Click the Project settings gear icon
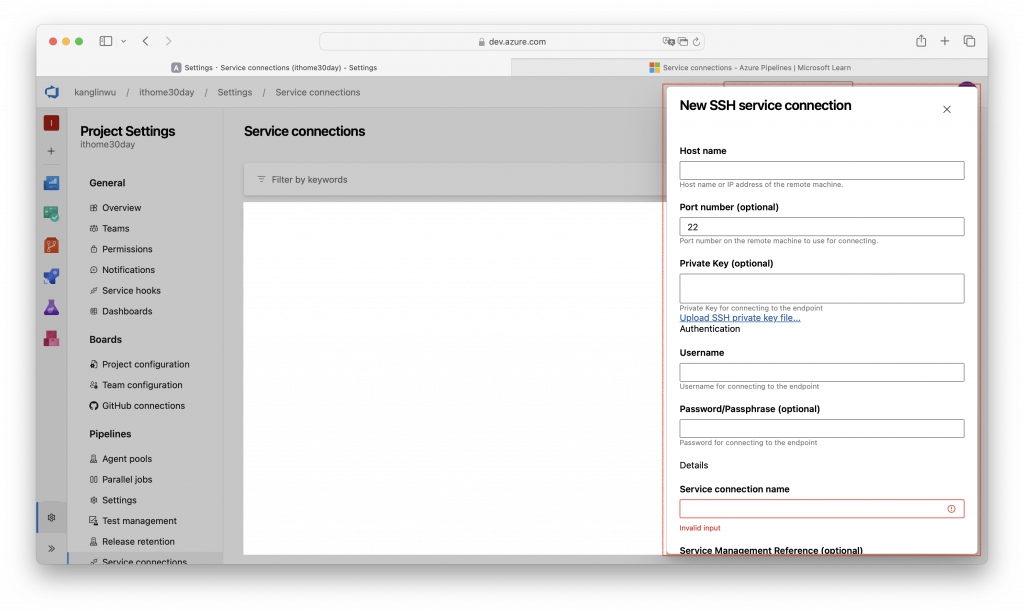The height and width of the screenshot is (612, 1024). (52, 517)
